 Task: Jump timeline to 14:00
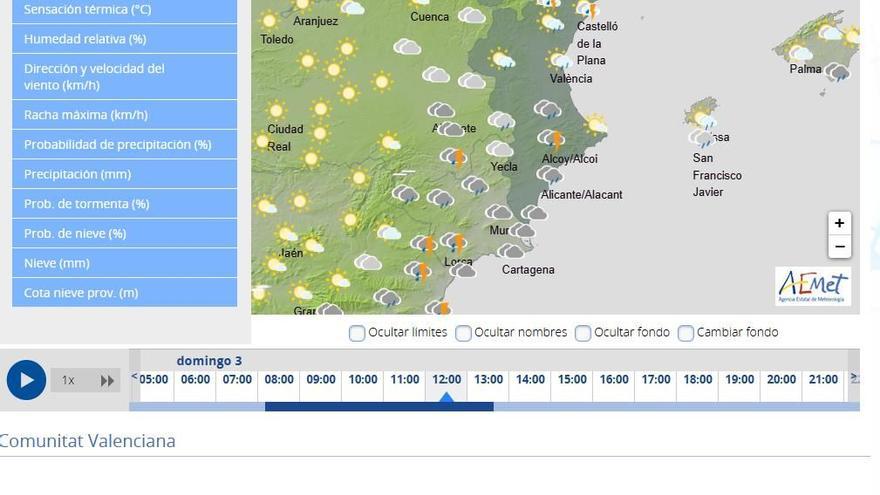pyautogui.click(x=530, y=379)
